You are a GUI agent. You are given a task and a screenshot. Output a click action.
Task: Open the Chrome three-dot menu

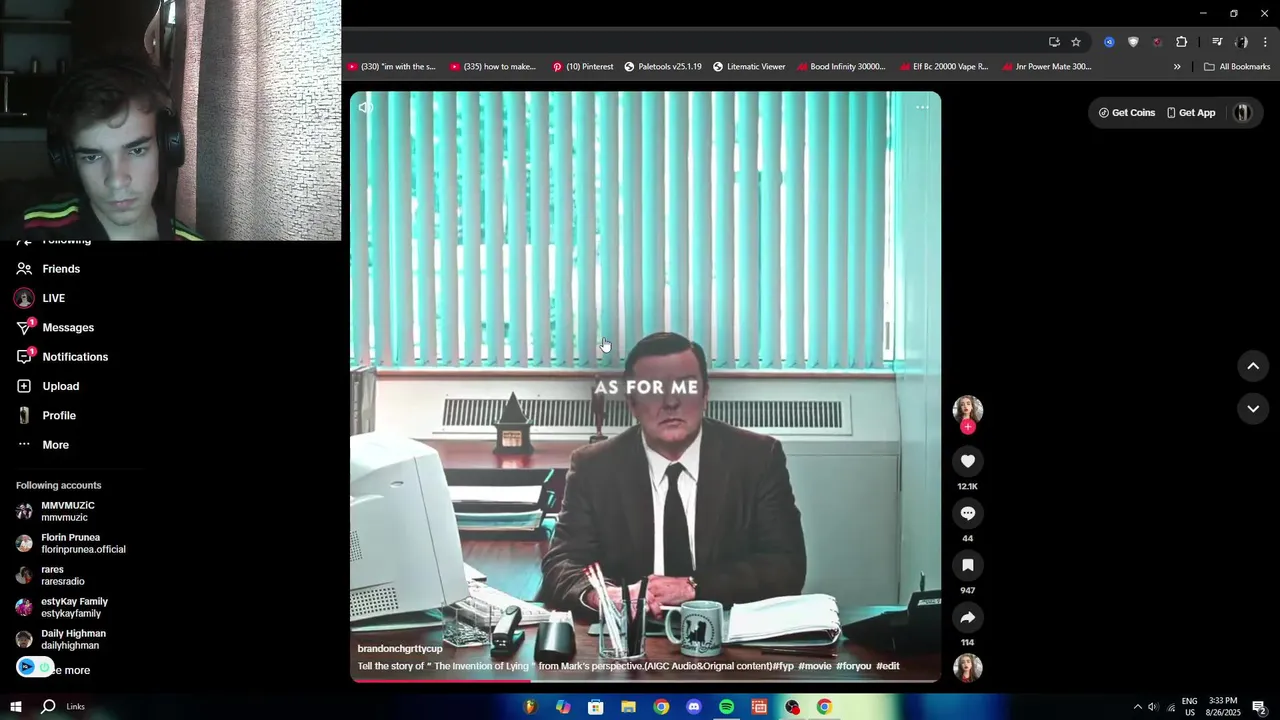(1265, 42)
